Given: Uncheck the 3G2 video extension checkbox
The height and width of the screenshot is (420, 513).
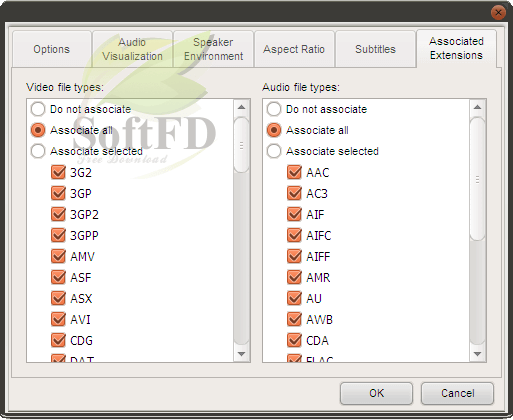Looking at the screenshot, I should 58,172.
